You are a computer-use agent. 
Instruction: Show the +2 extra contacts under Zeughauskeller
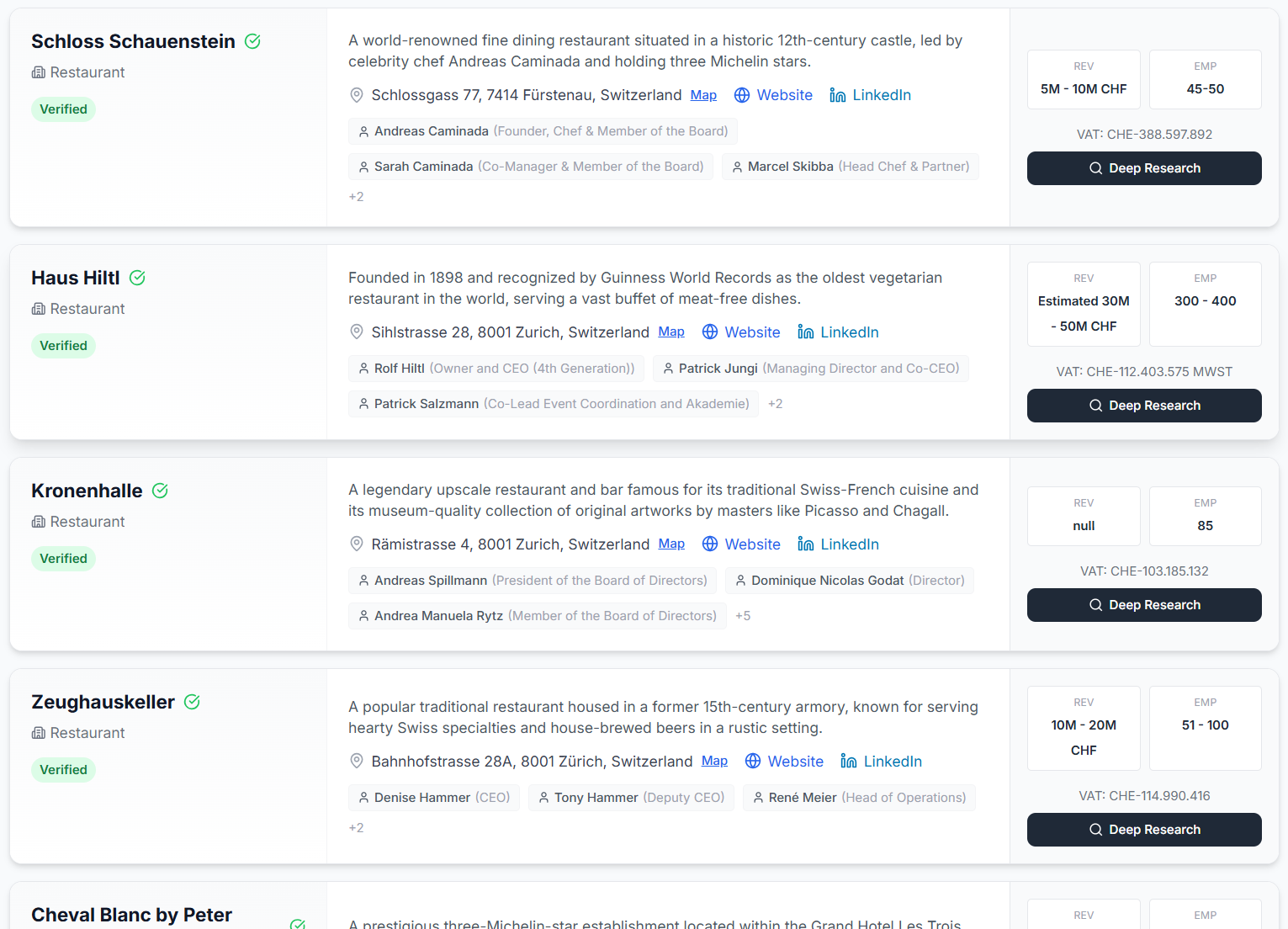click(x=356, y=827)
